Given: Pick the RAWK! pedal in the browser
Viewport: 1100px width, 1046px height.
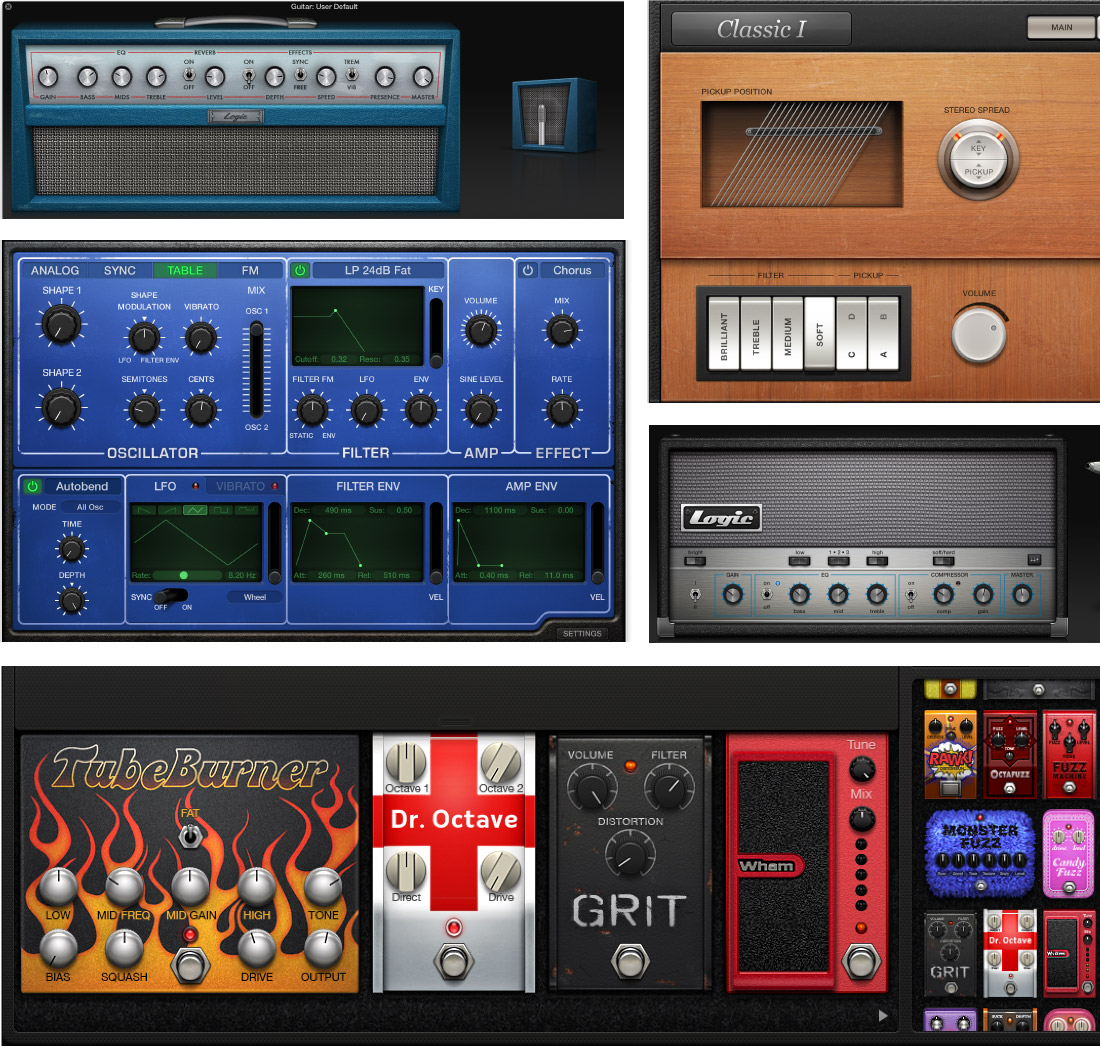Looking at the screenshot, I should coord(950,755).
